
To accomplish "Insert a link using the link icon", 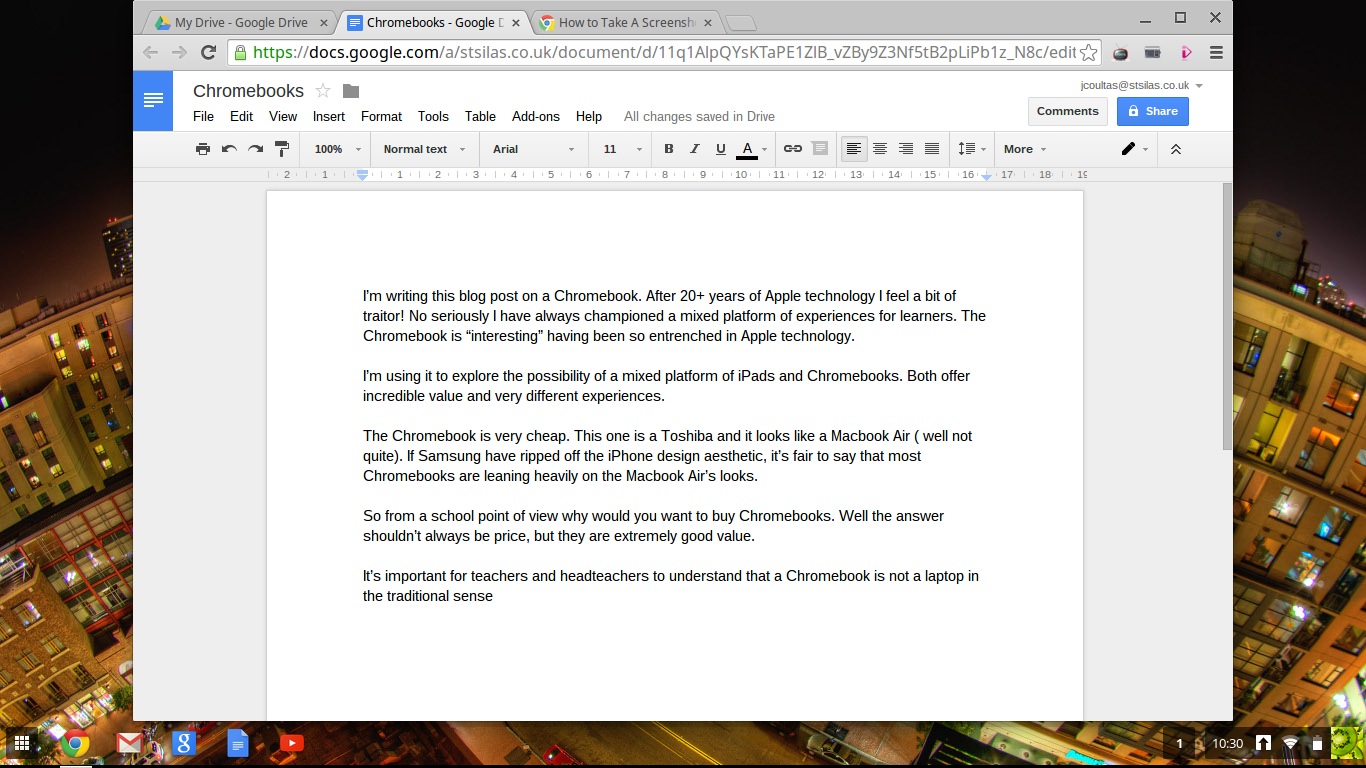I will pos(793,149).
